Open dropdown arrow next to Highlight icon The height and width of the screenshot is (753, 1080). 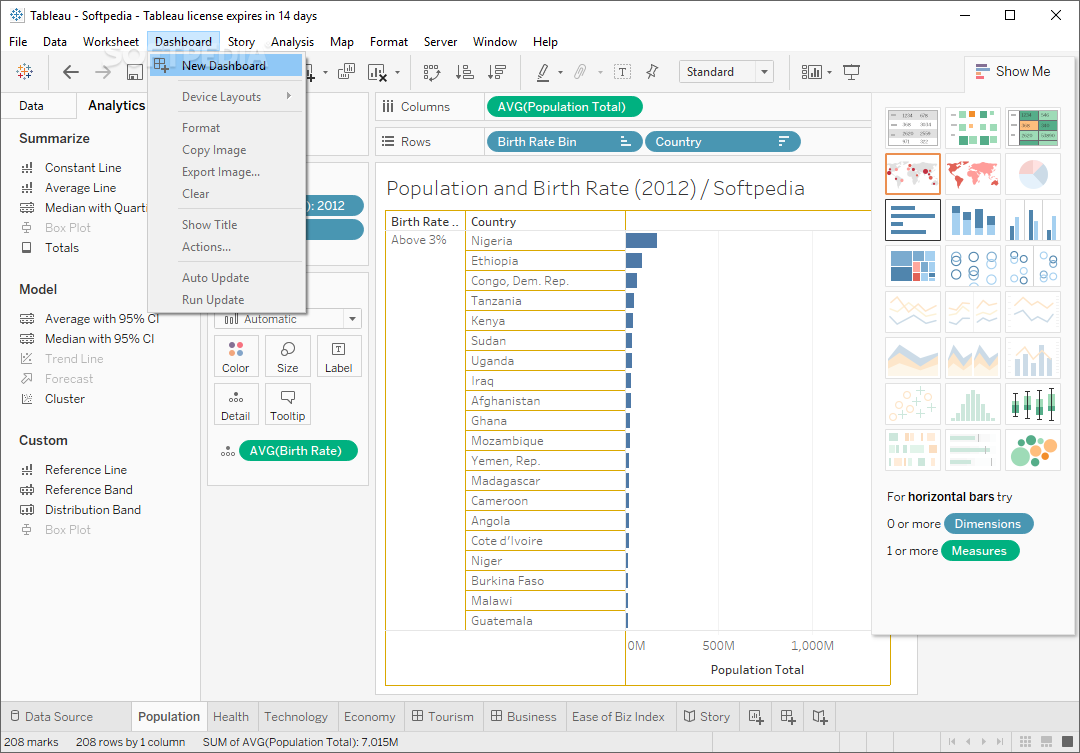click(x=560, y=72)
